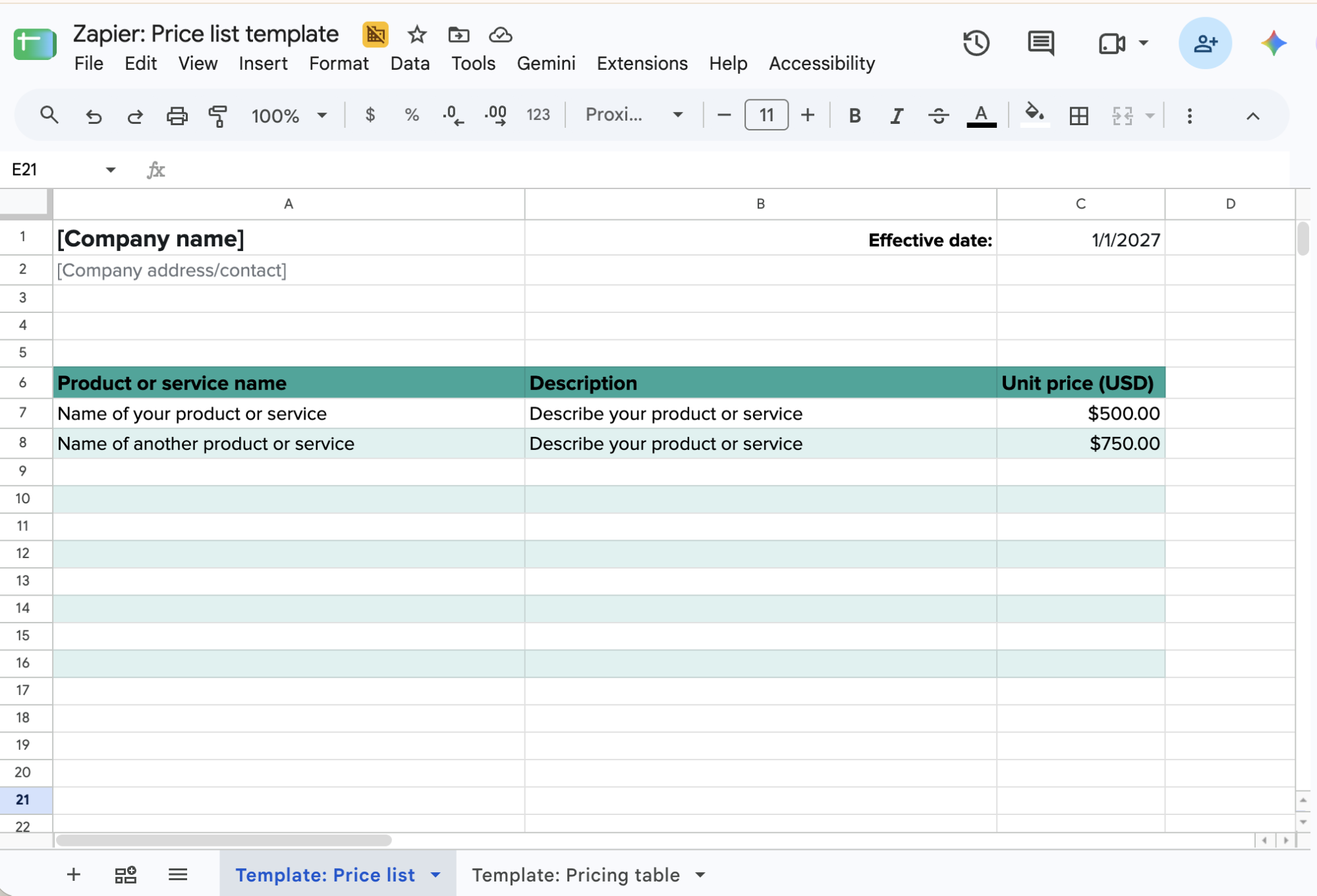Open the Tools menu

473,64
